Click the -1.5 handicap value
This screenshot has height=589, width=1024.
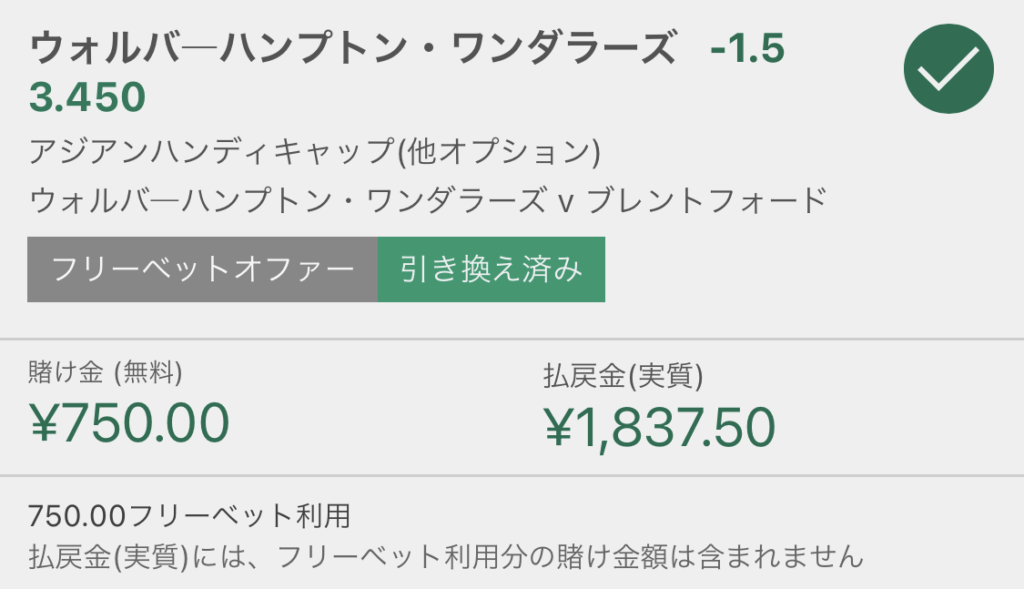[747, 48]
